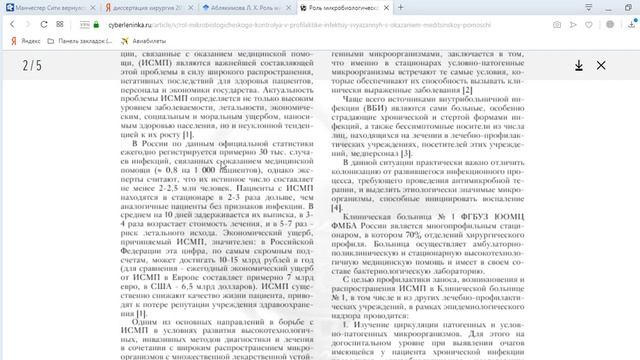Minimize the browser window

click(609, 8)
